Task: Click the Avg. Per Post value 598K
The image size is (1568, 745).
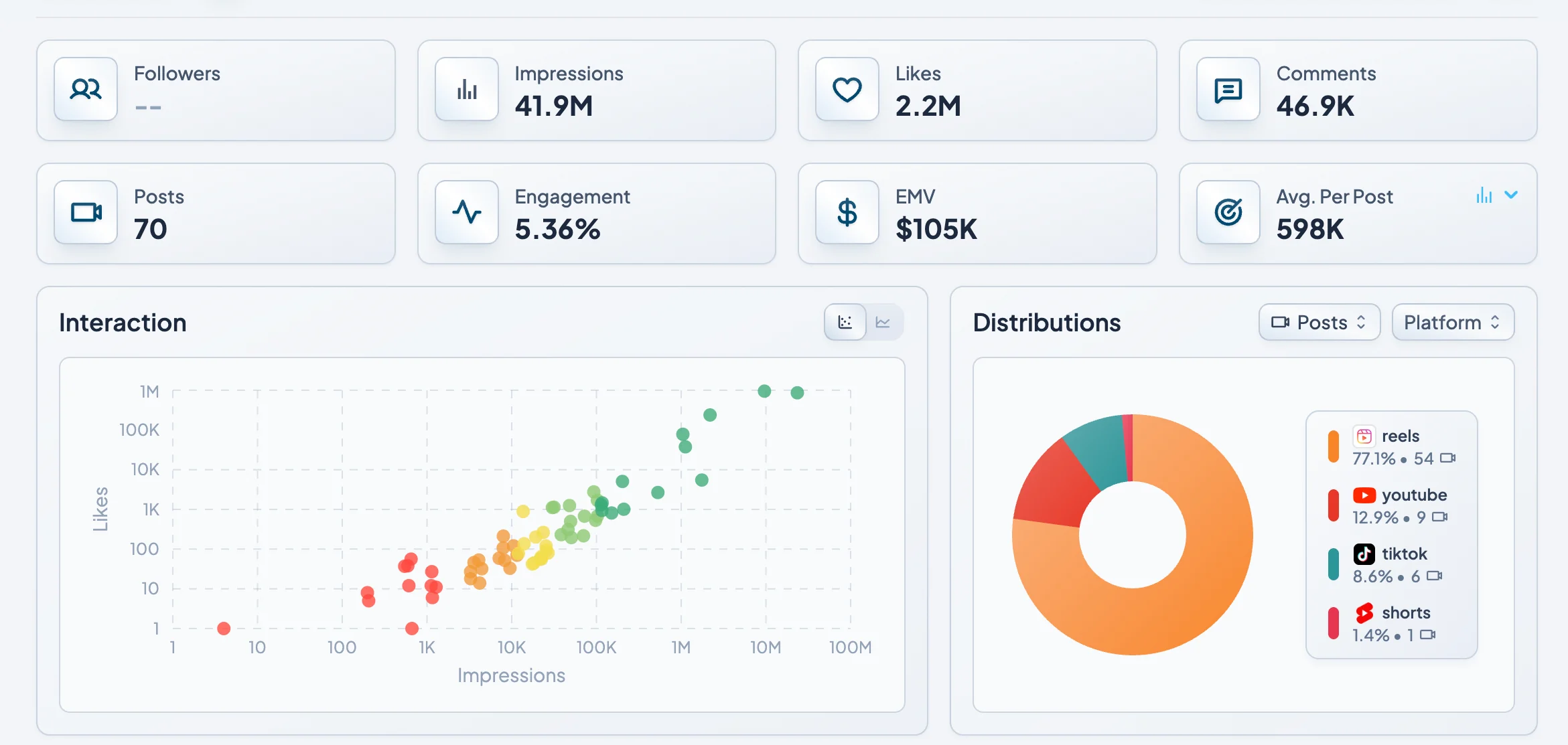Action: tap(1310, 230)
